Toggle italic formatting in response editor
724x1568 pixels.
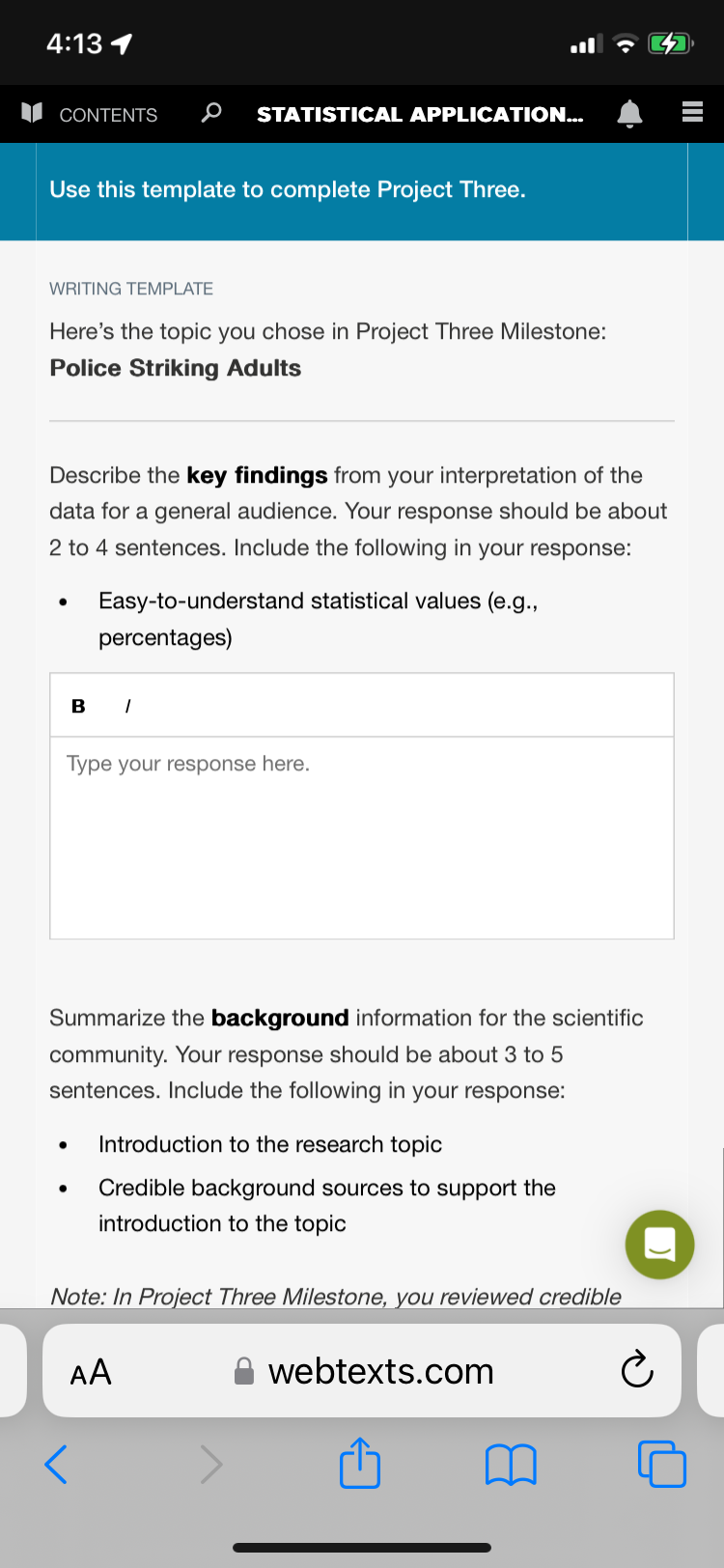point(128,706)
